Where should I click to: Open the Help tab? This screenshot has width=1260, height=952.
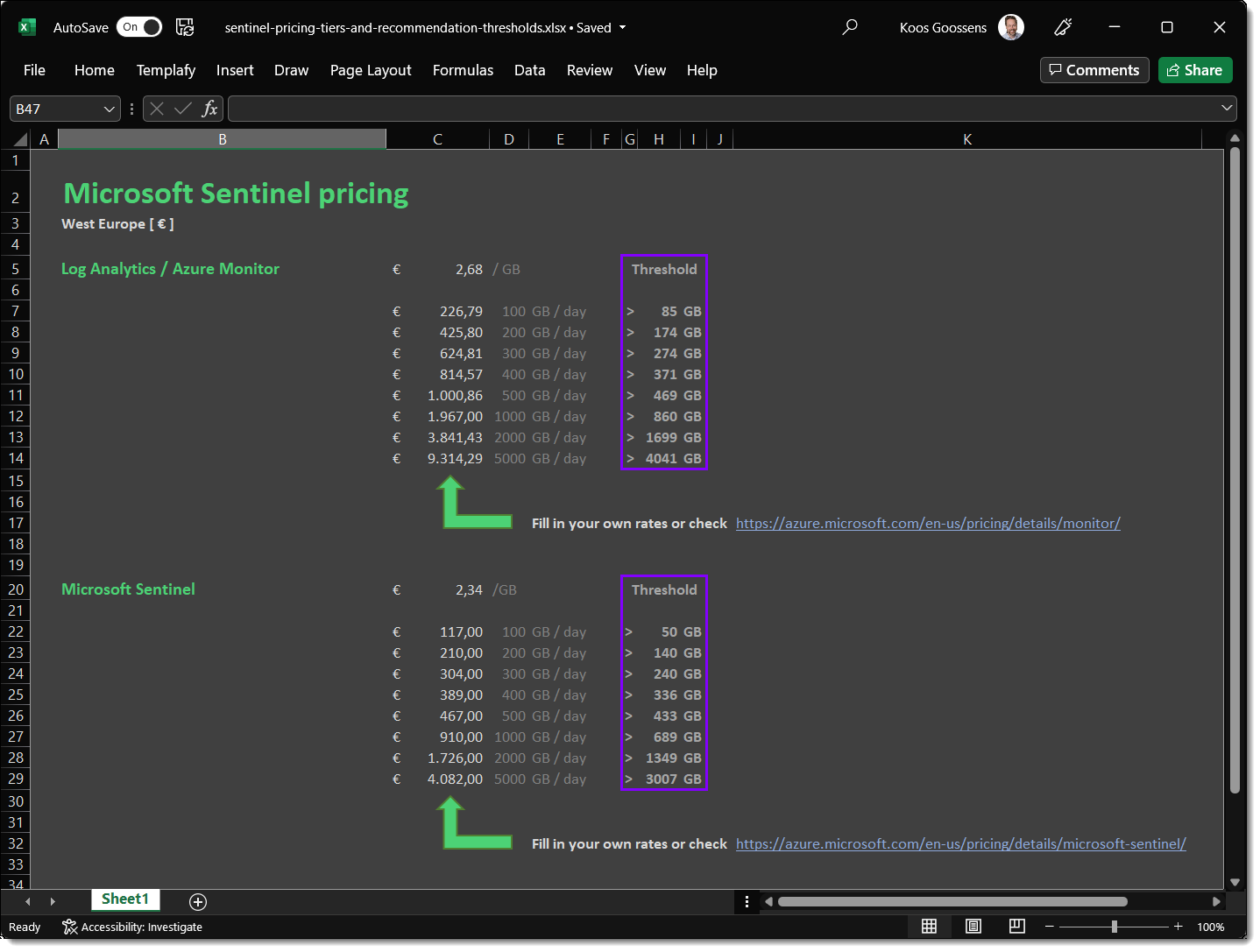coord(702,70)
